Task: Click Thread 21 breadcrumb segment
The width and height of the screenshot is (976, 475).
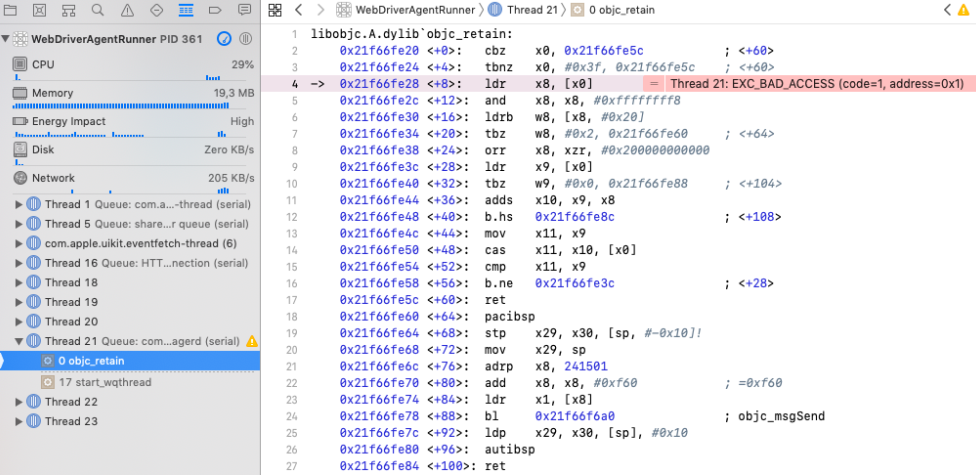Action: [523, 10]
